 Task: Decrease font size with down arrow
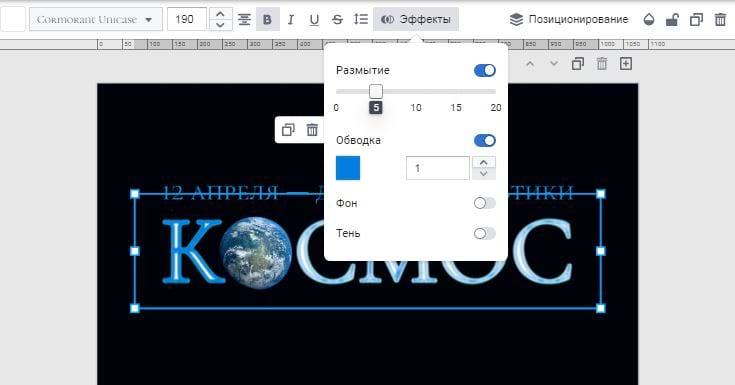coord(220,25)
